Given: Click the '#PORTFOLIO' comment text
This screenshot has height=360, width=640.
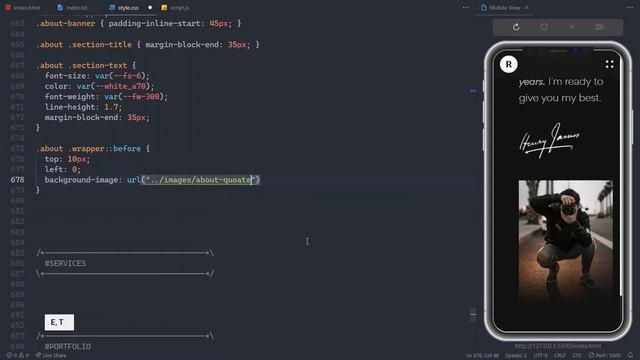Looking at the screenshot, I should [68, 347].
